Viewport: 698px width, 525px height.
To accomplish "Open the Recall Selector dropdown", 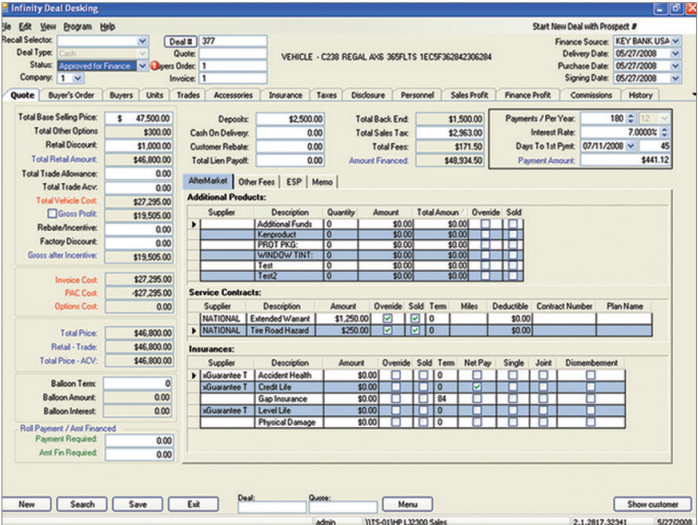I will pyautogui.click(x=142, y=41).
